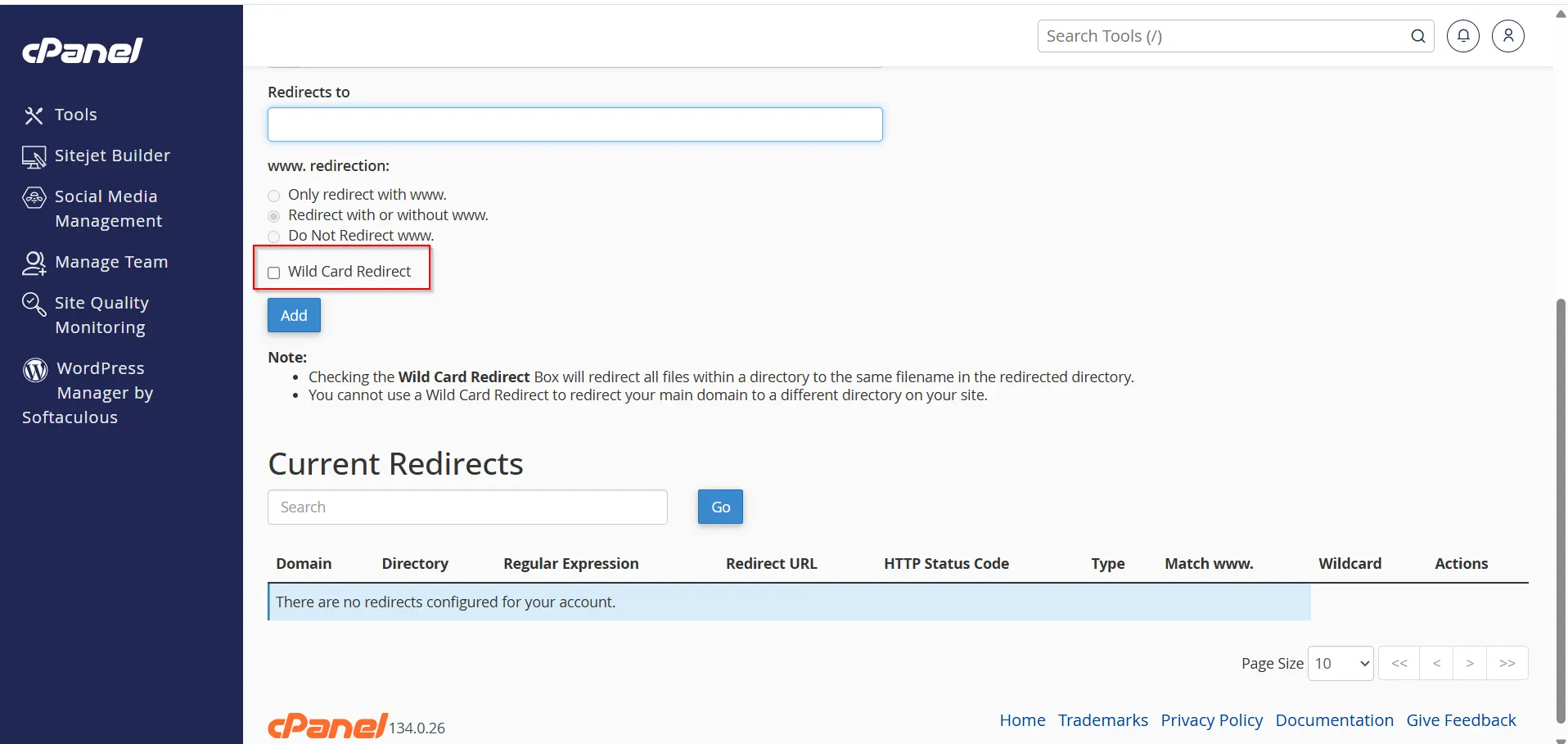This screenshot has width=1568, height=744.
Task: Open Tools in the sidebar menu
Action: [x=75, y=115]
